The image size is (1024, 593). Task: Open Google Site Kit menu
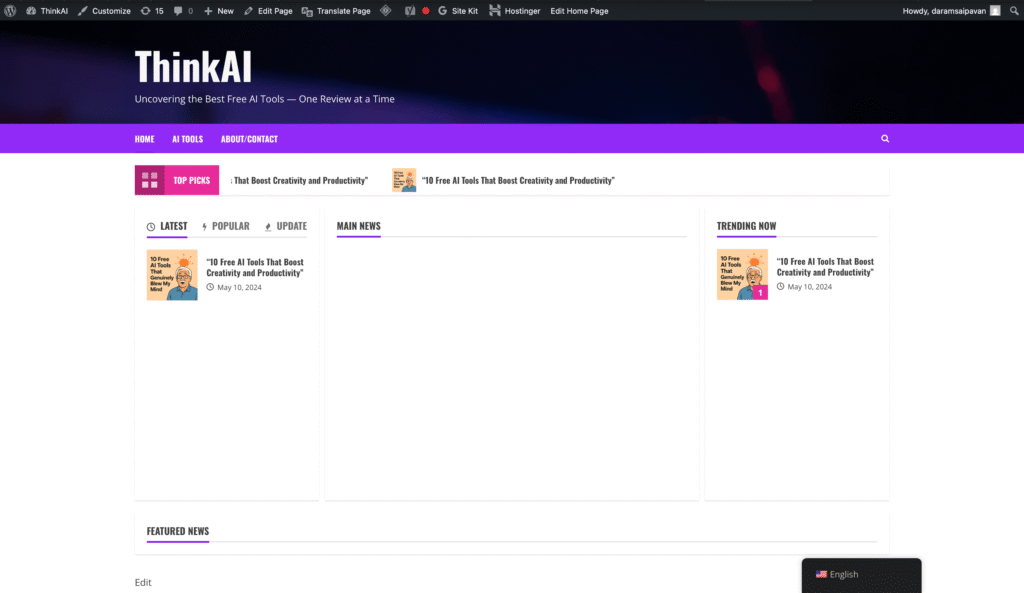458,10
